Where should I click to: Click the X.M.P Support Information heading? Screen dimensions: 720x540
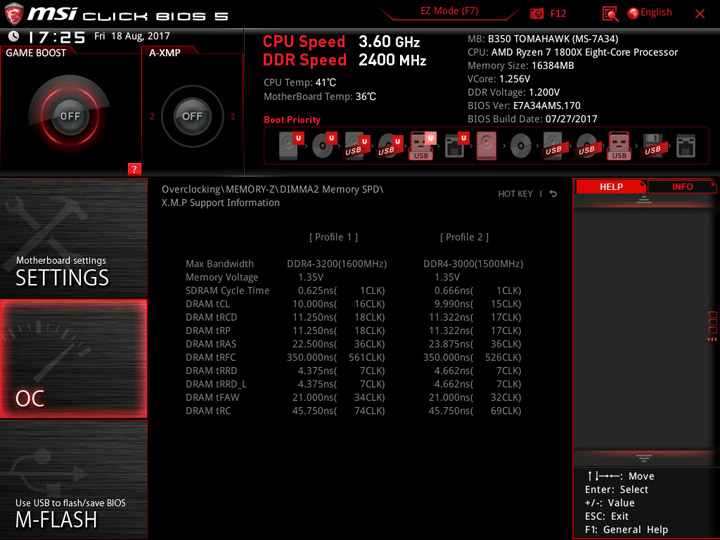pyautogui.click(x=220, y=202)
